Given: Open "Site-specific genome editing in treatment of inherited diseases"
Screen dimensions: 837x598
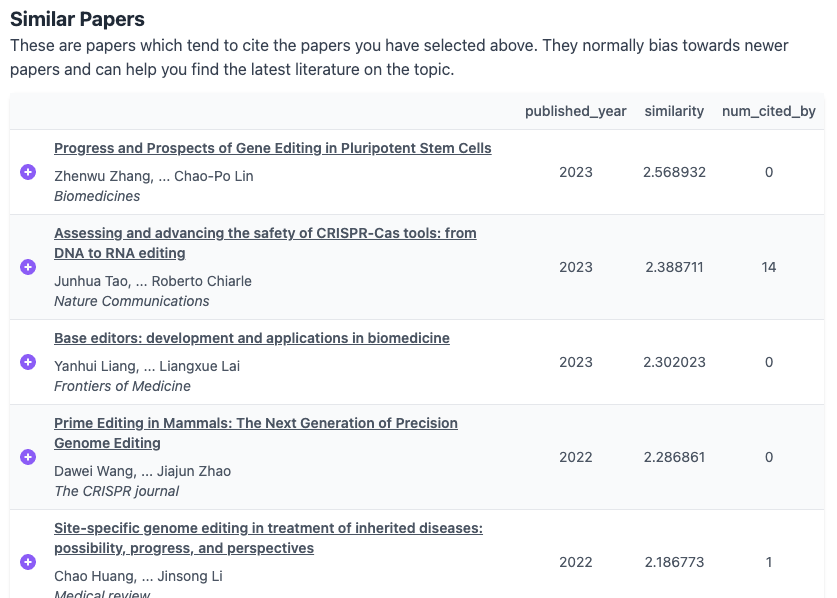Looking at the screenshot, I should coord(268,538).
